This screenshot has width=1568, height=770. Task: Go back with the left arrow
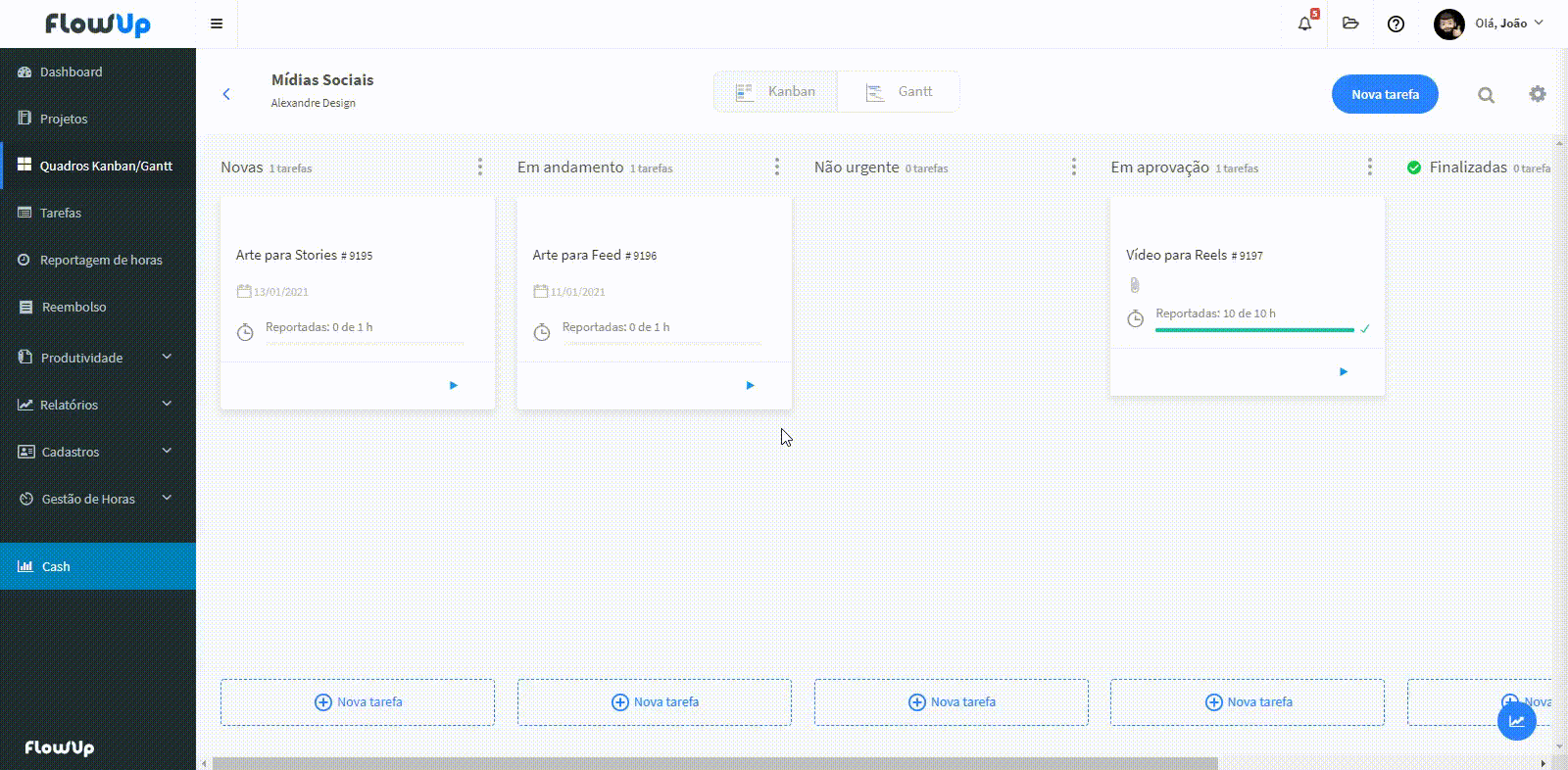pyautogui.click(x=226, y=94)
